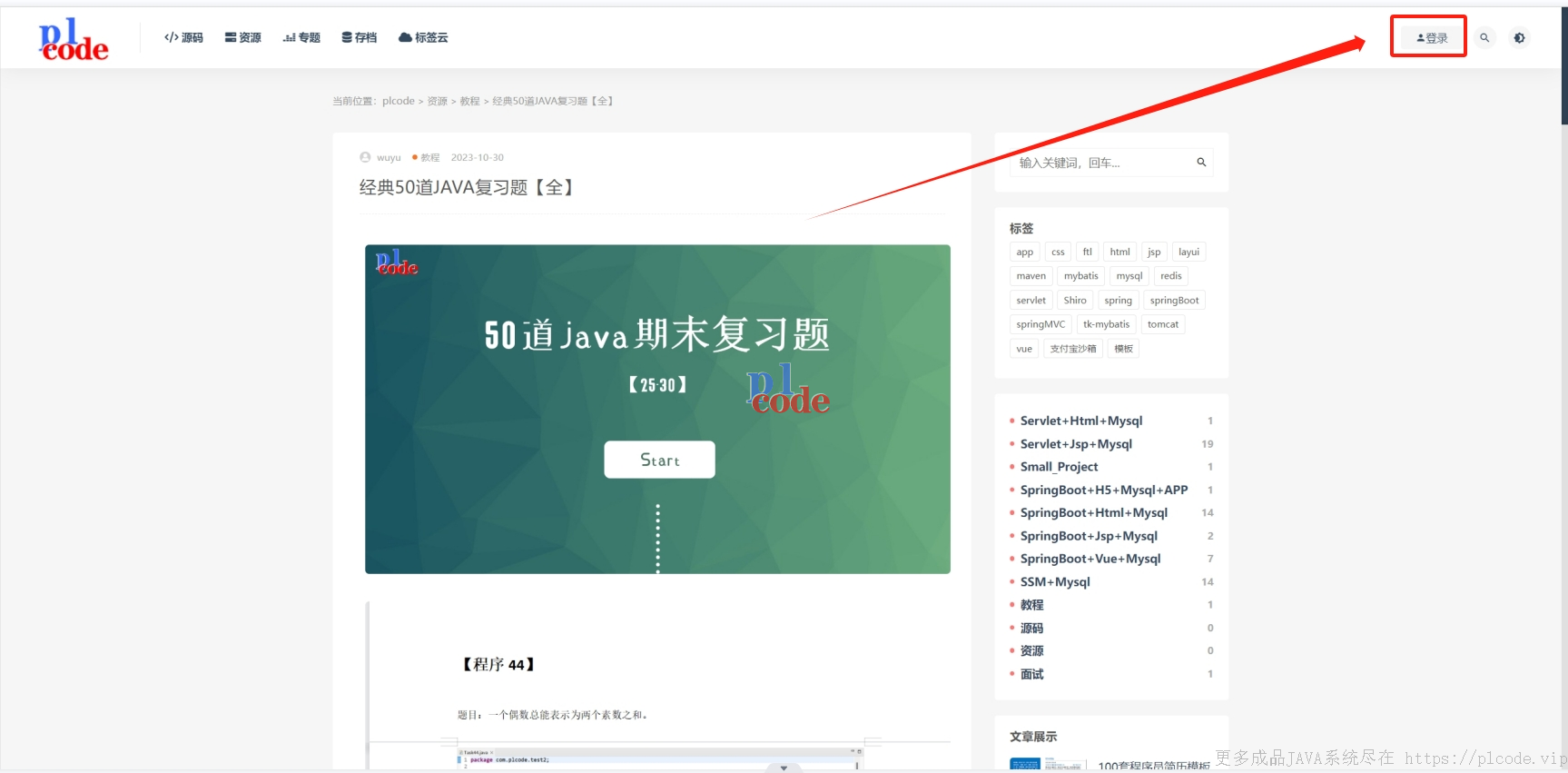Open the 资源 navigation menu

[x=243, y=37]
